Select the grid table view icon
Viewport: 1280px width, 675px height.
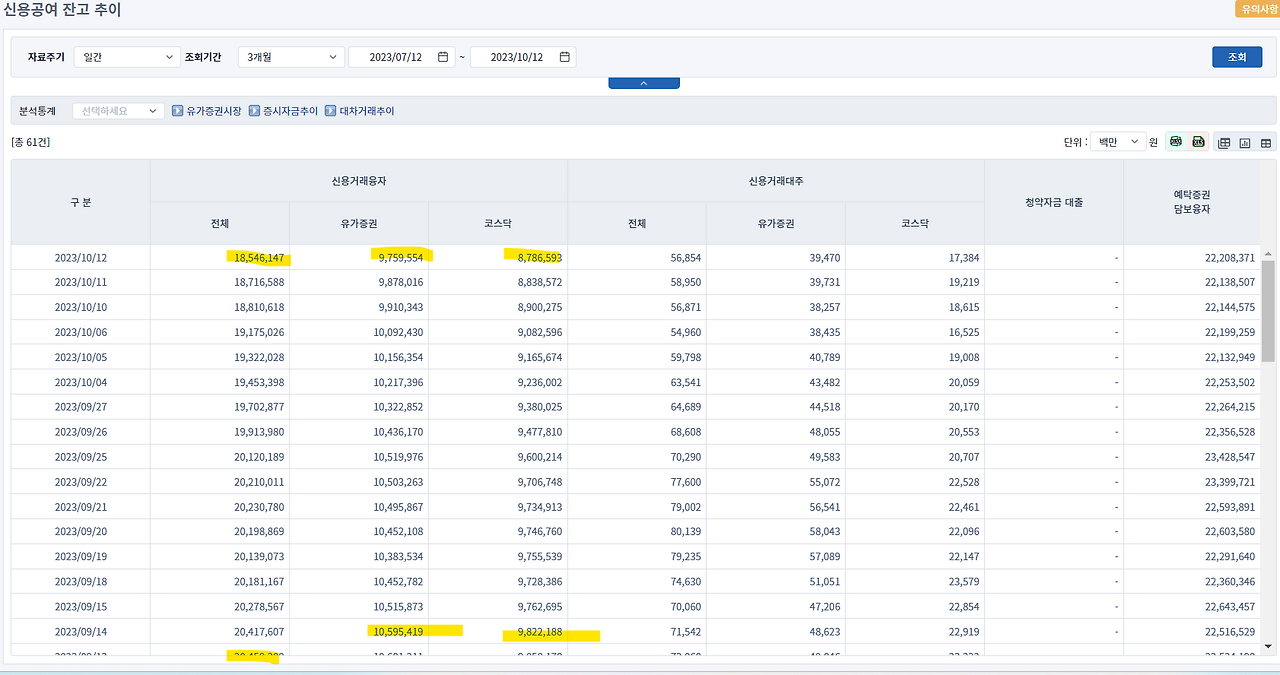point(1266,142)
